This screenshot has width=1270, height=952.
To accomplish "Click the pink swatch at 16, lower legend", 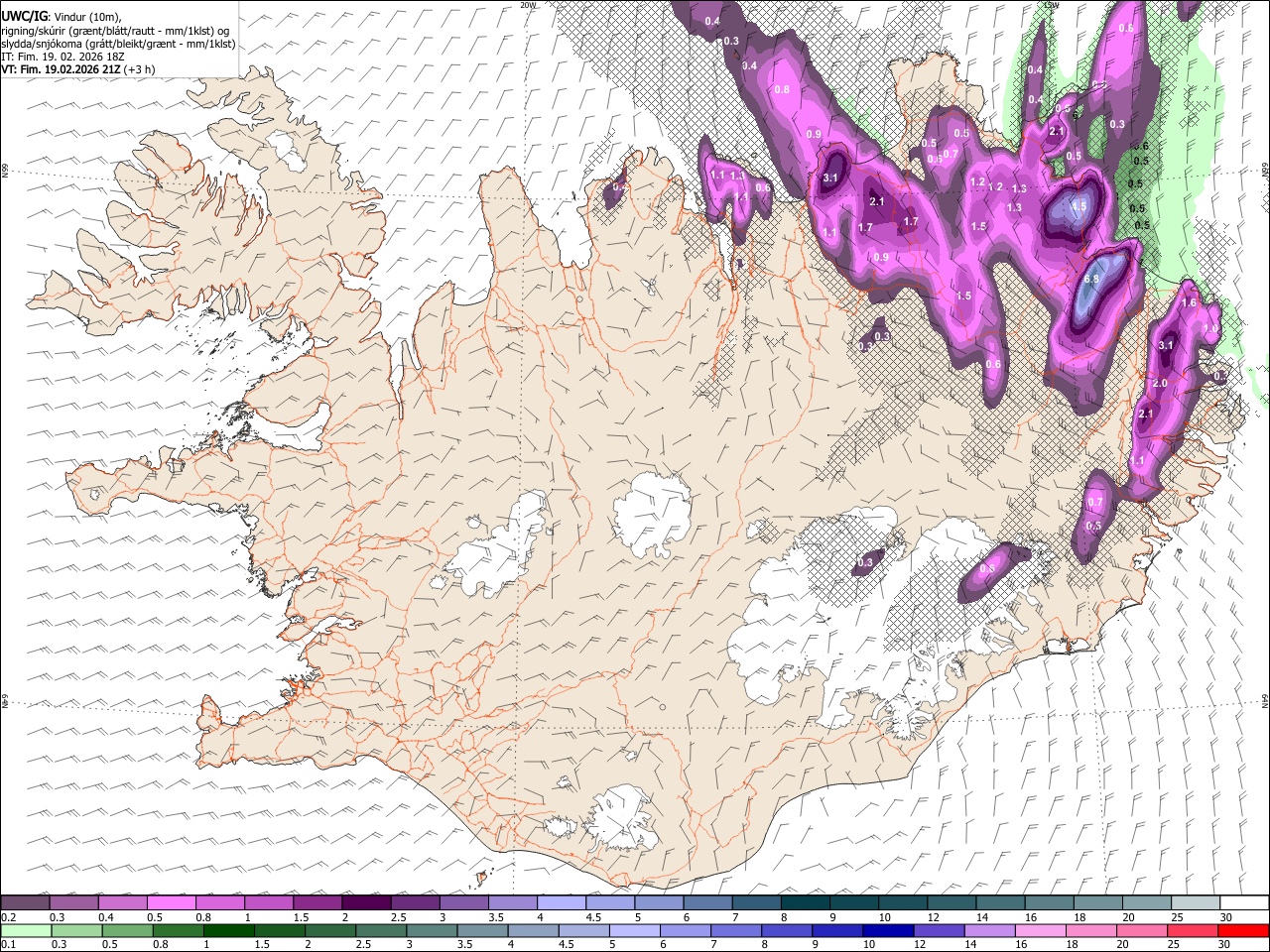I will point(1041,930).
